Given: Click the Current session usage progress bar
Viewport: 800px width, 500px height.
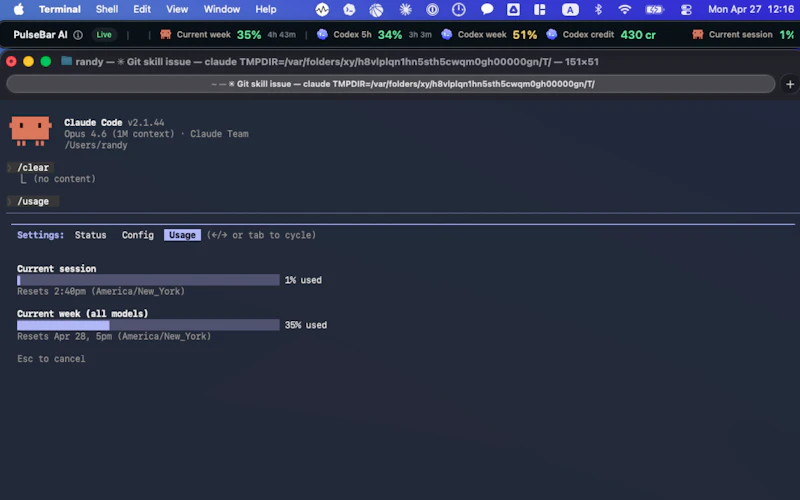Looking at the screenshot, I should click(x=148, y=280).
